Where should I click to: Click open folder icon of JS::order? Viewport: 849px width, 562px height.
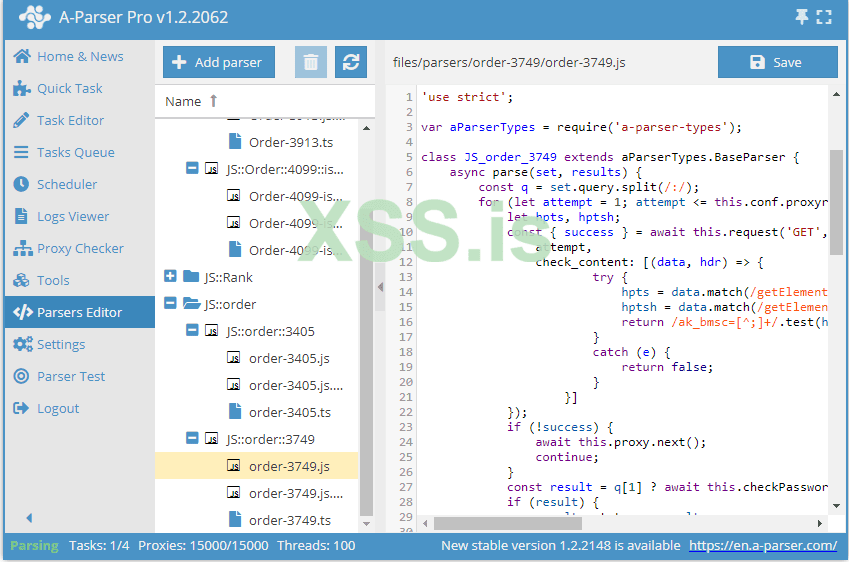(192, 303)
